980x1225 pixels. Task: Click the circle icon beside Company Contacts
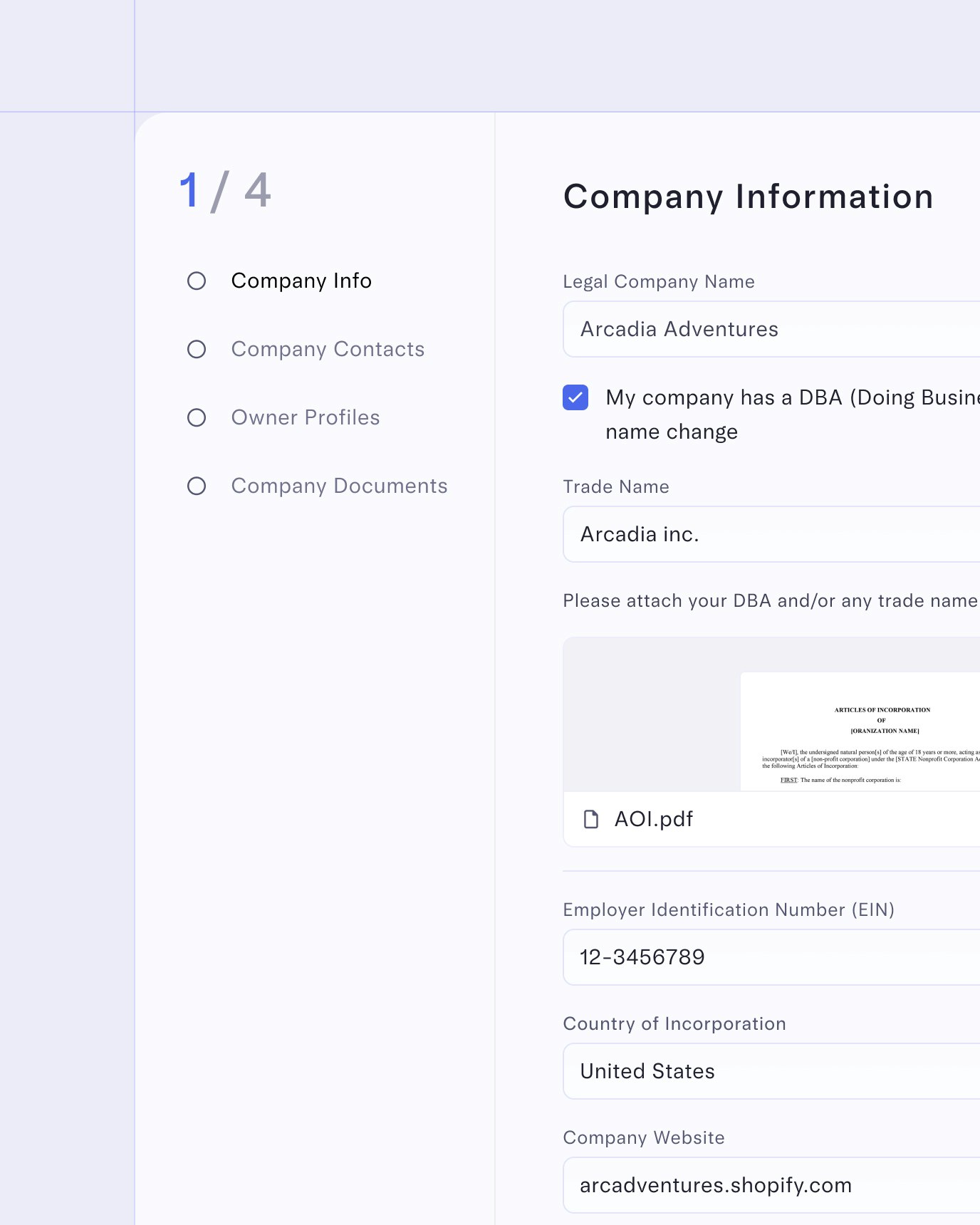coord(197,349)
